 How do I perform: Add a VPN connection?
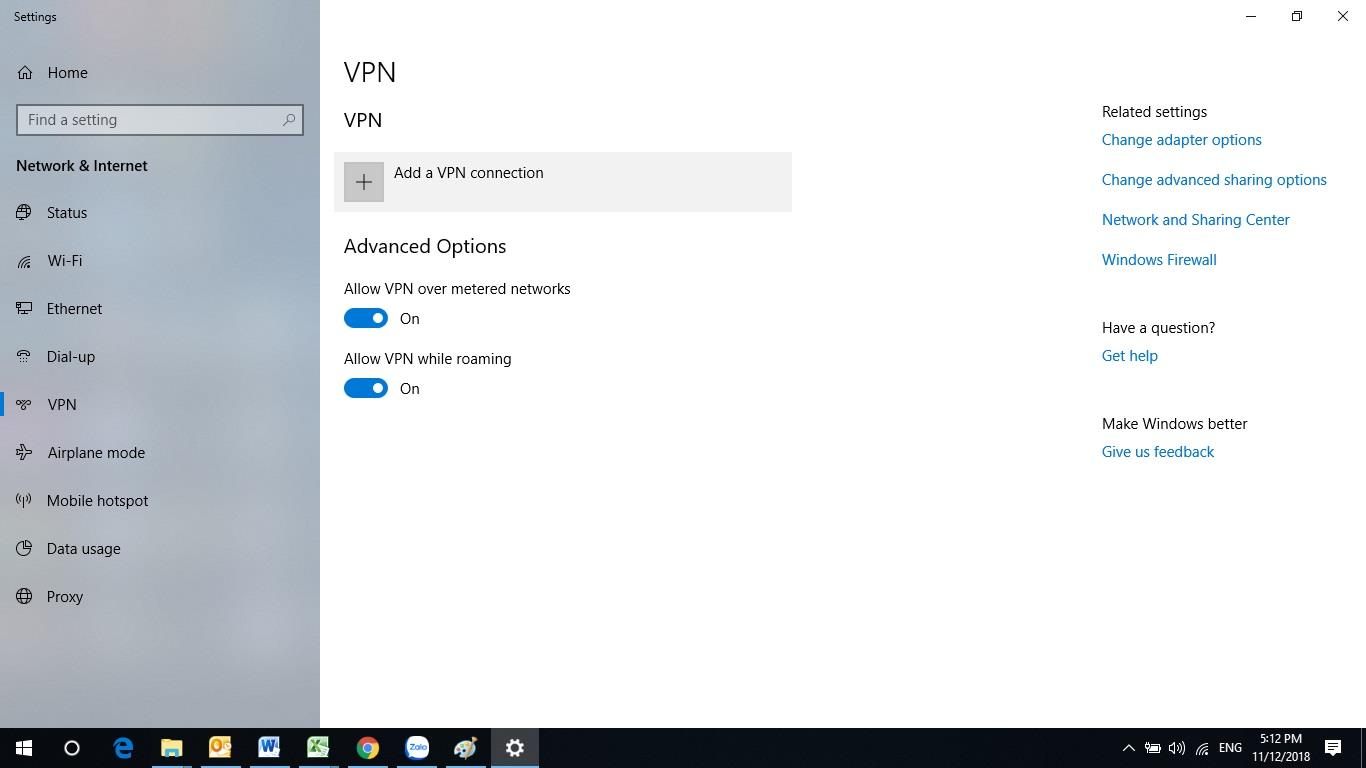(x=468, y=181)
